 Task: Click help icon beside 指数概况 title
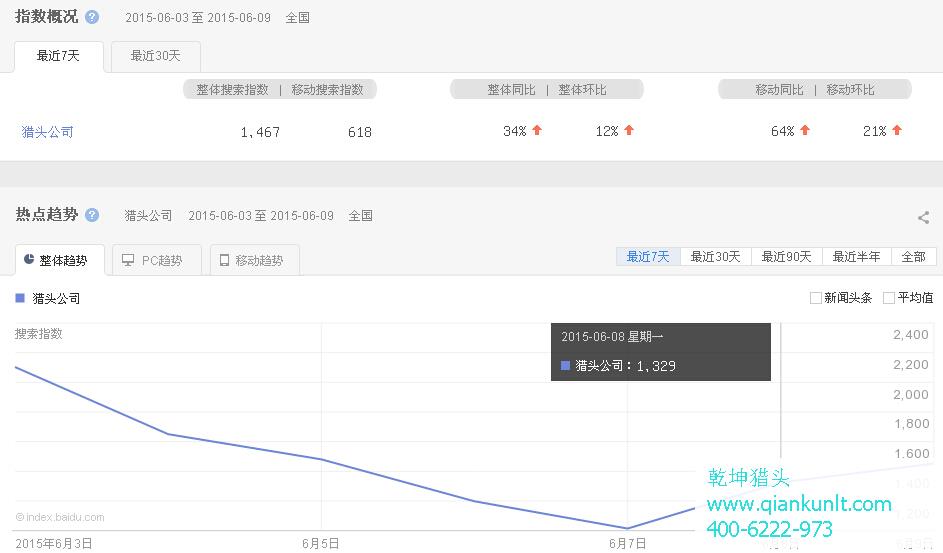(x=92, y=17)
